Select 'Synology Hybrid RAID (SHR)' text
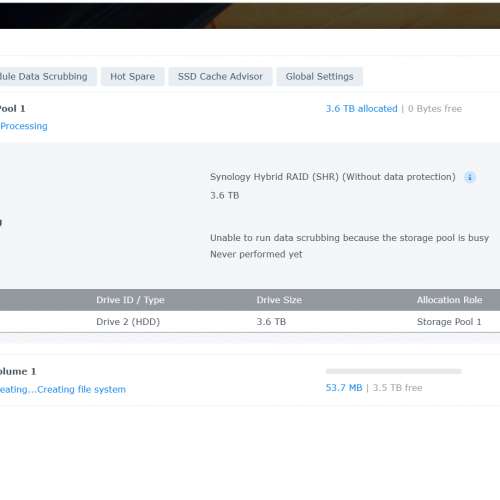Image resolution: width=500 pixels, height=500 pixels. [x=274, y=177]
